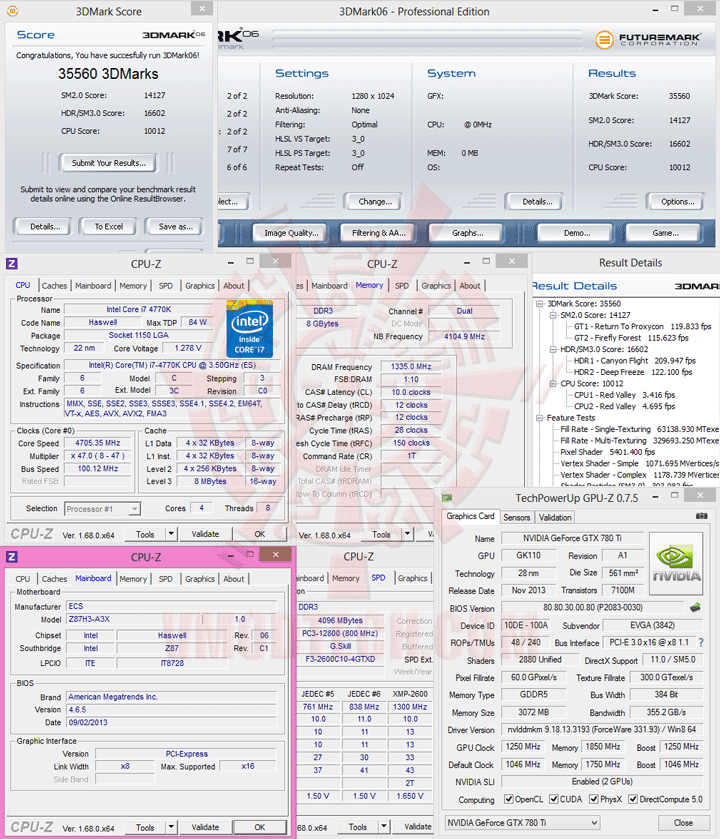Collapse the SM2.0 Score tree node
The image size is (720, 839).
click(x=554, y=315)
